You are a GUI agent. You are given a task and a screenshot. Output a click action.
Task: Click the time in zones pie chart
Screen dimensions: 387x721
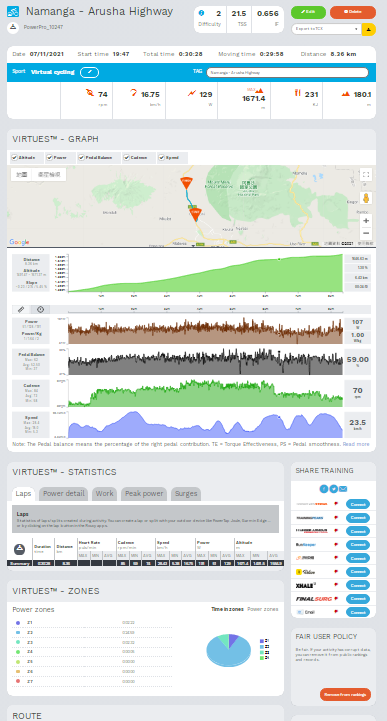tap(228, 650)
